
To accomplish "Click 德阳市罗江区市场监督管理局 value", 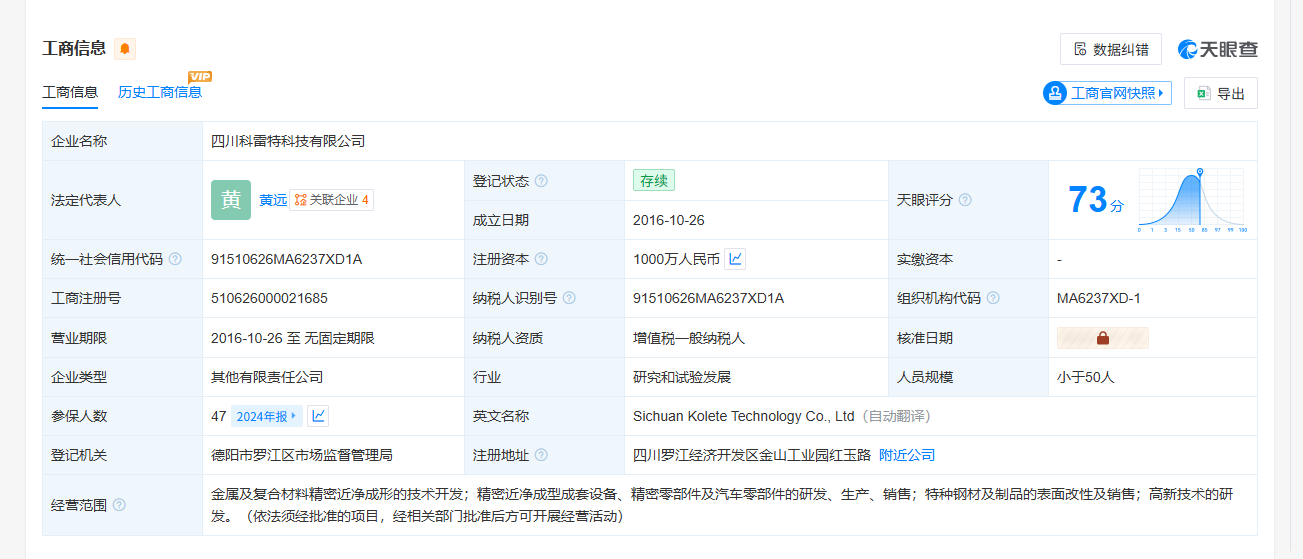I will point(302,455).
